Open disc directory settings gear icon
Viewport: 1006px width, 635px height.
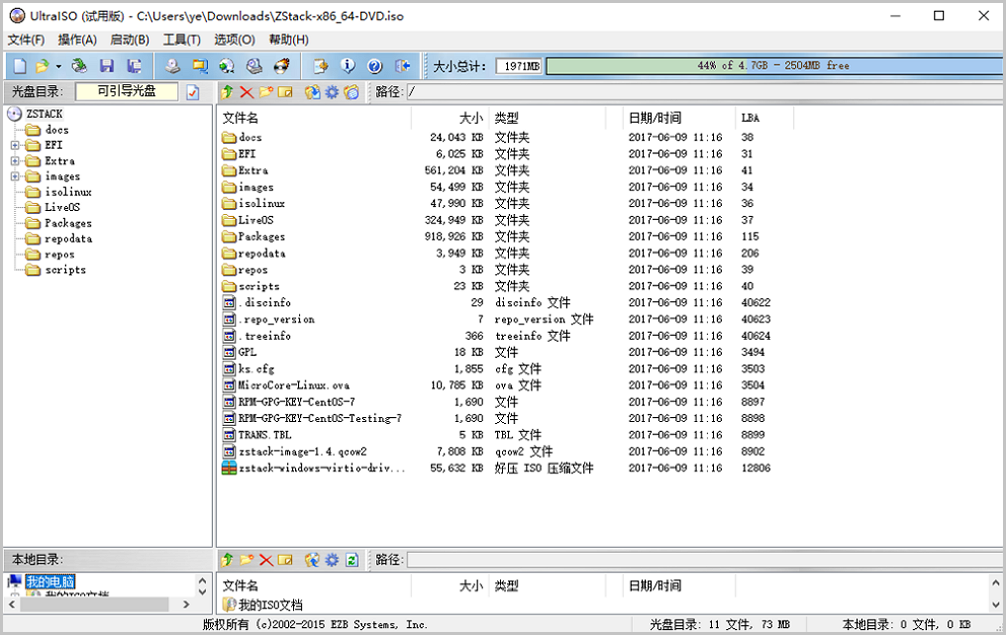332,91
